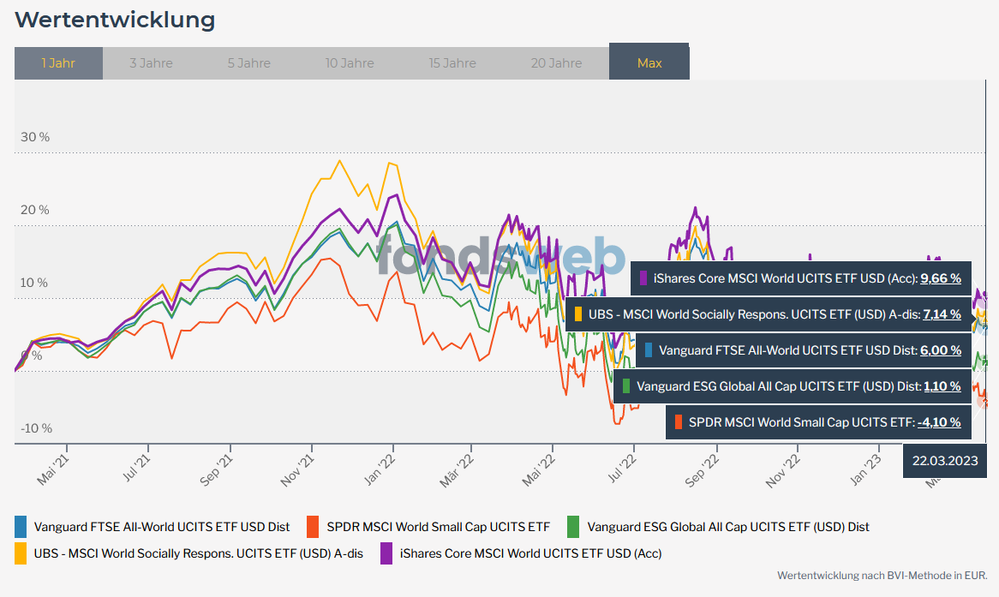Switch to the 5 Jahre tab

pos(249,63)
